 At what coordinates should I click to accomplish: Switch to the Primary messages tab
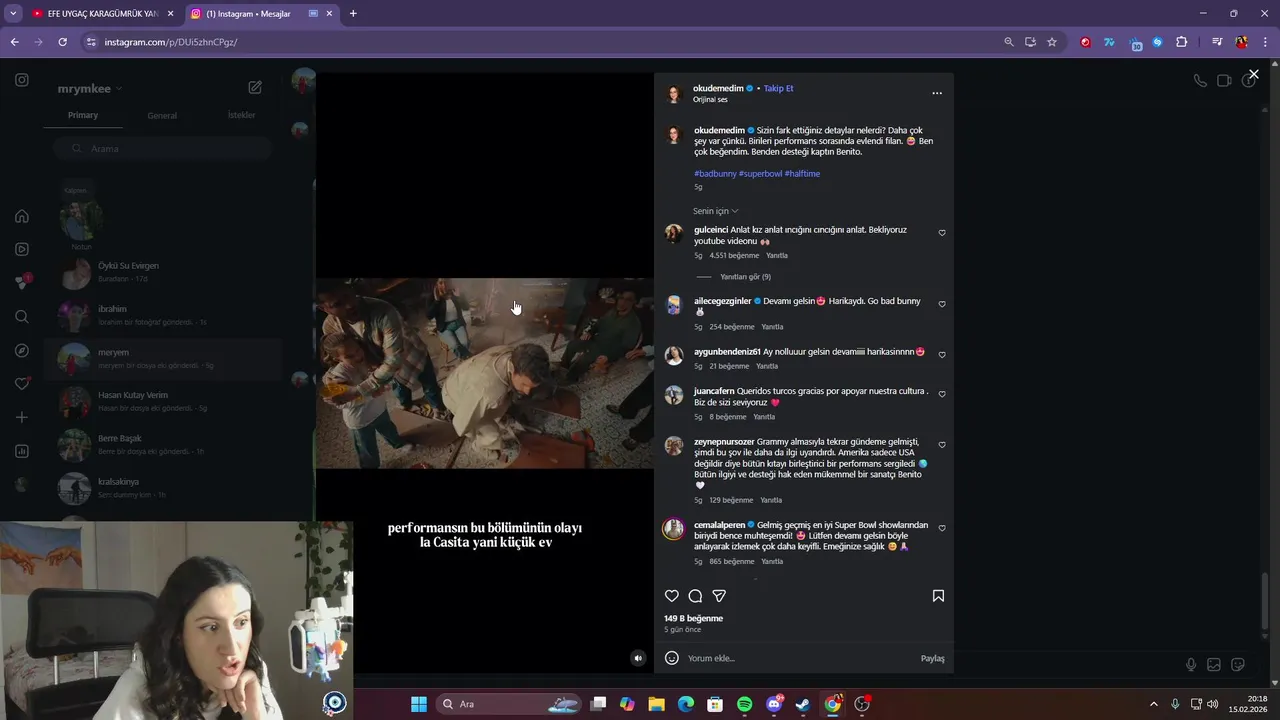coord(83,115)
